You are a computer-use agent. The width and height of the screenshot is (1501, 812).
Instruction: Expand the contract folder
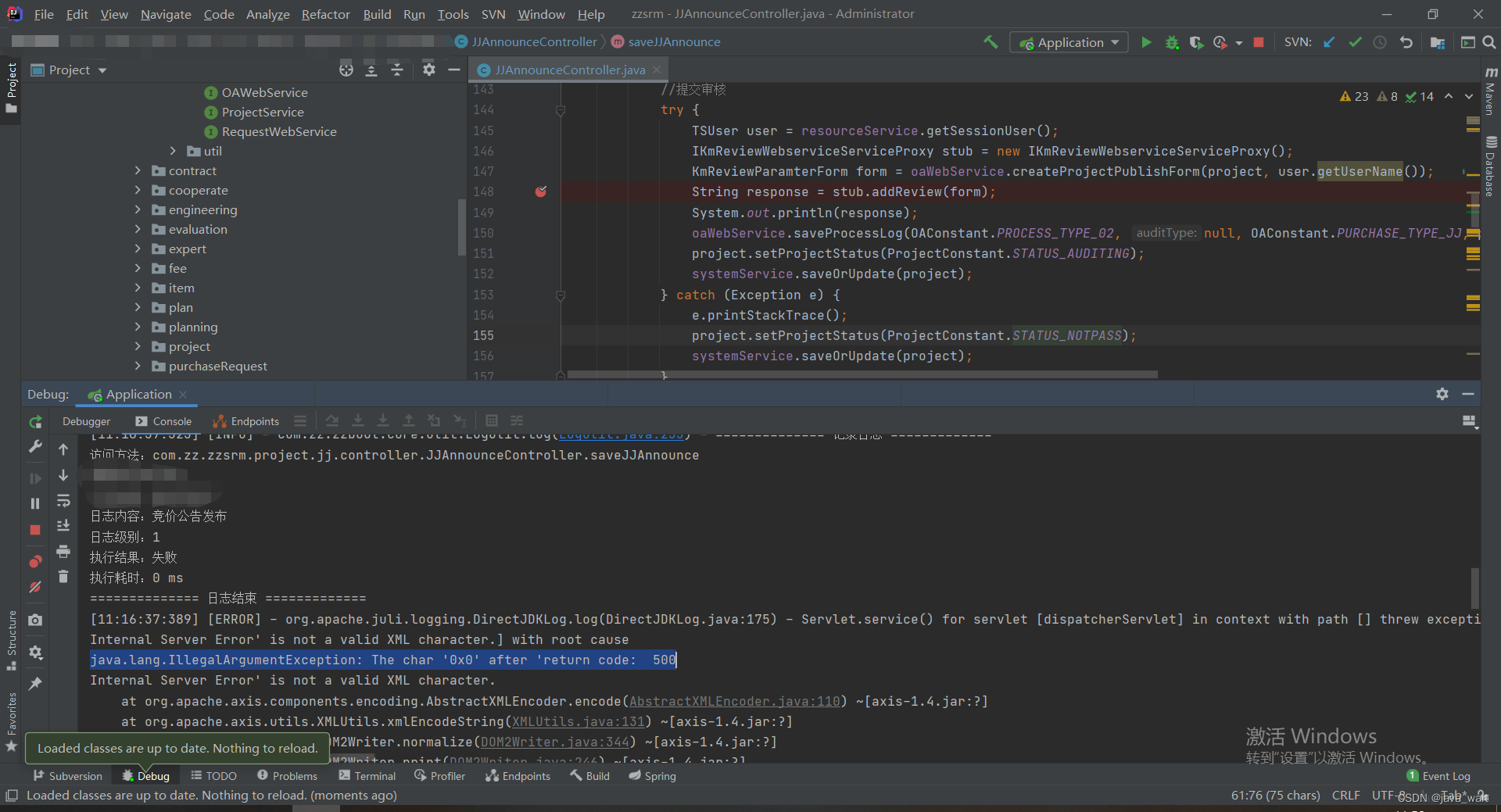click(x=138, y=170)
